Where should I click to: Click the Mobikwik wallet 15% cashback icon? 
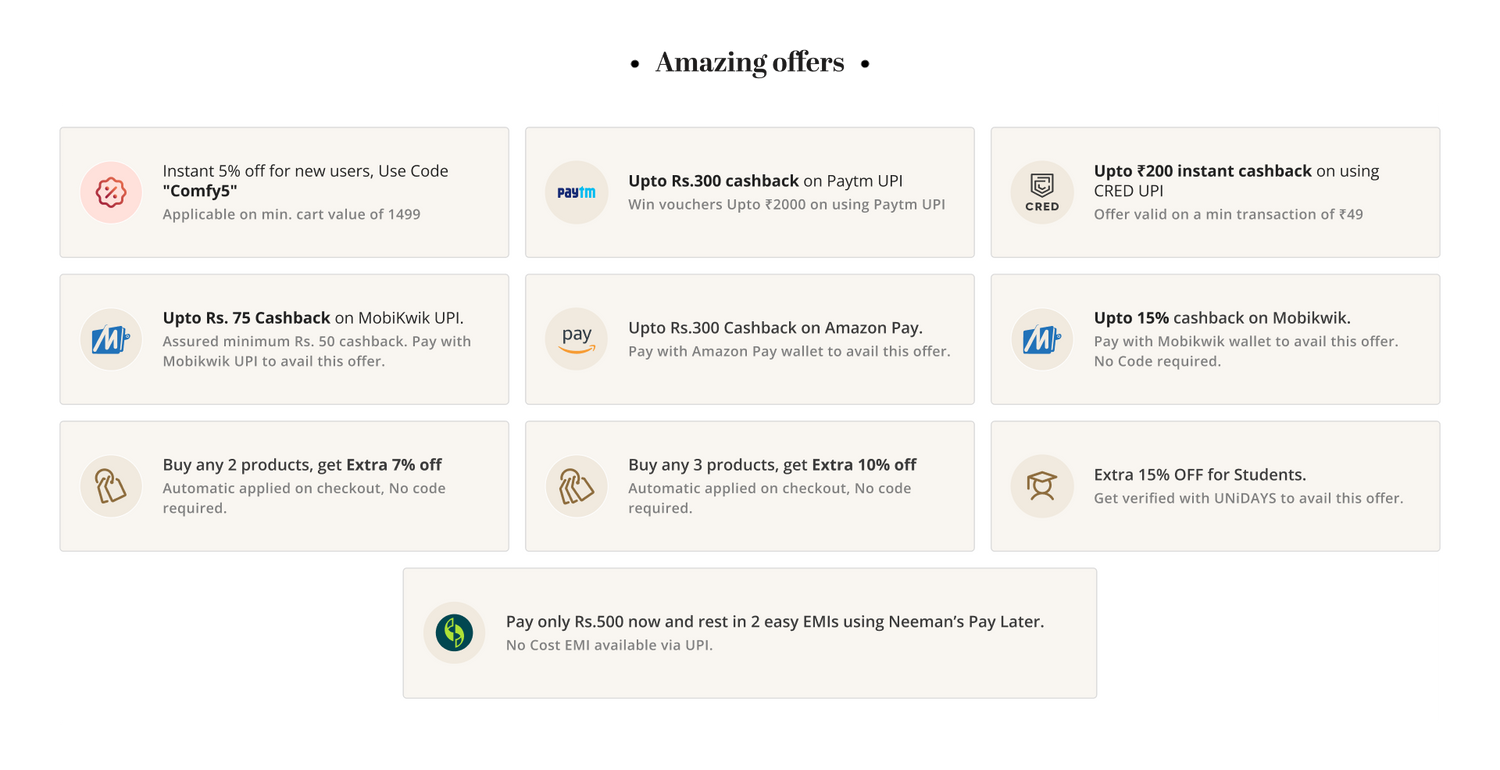click(1042, 339)
